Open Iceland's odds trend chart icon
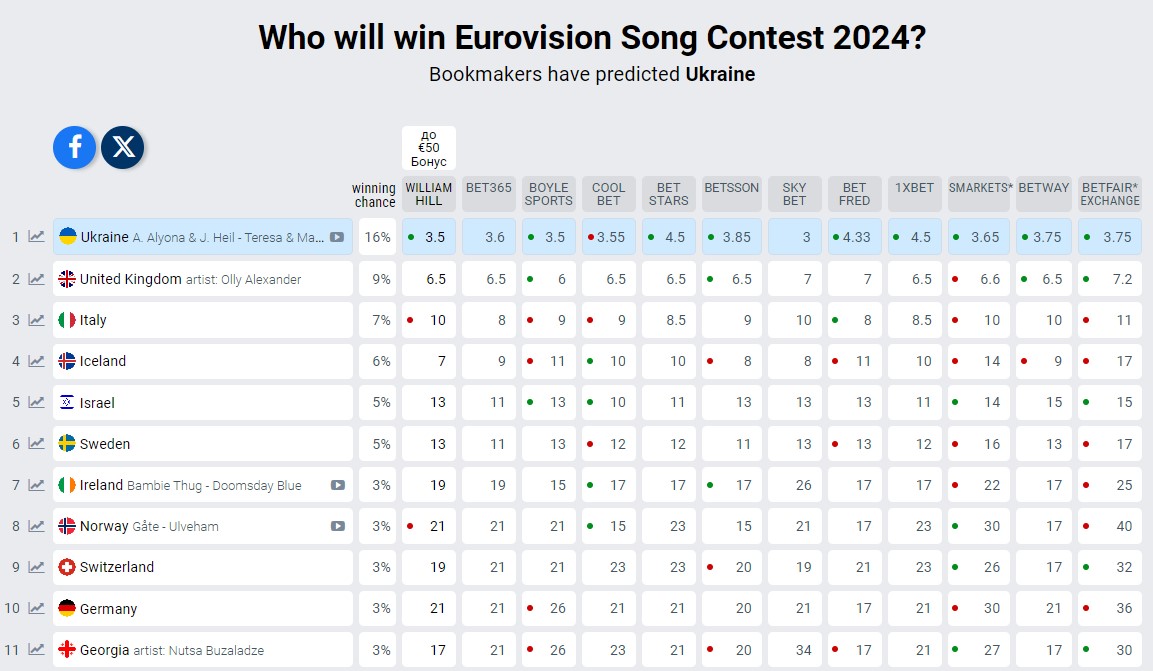1153x671 pixels. pos(36,361)
